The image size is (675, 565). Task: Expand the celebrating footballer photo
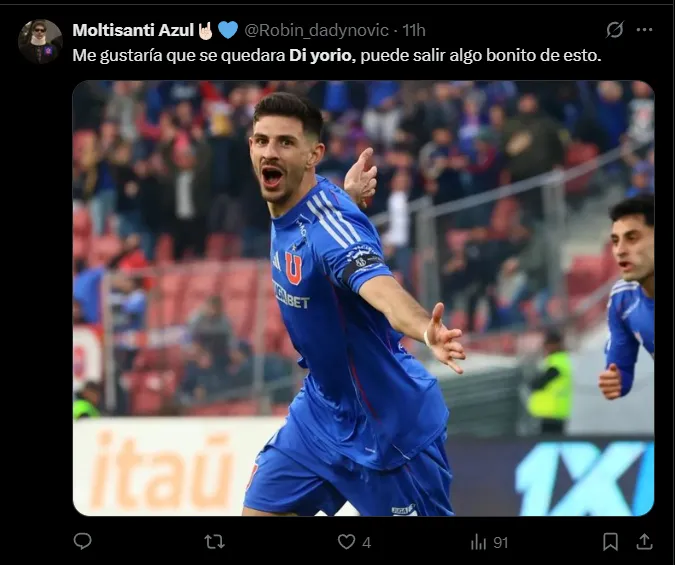tap(363, 298)
